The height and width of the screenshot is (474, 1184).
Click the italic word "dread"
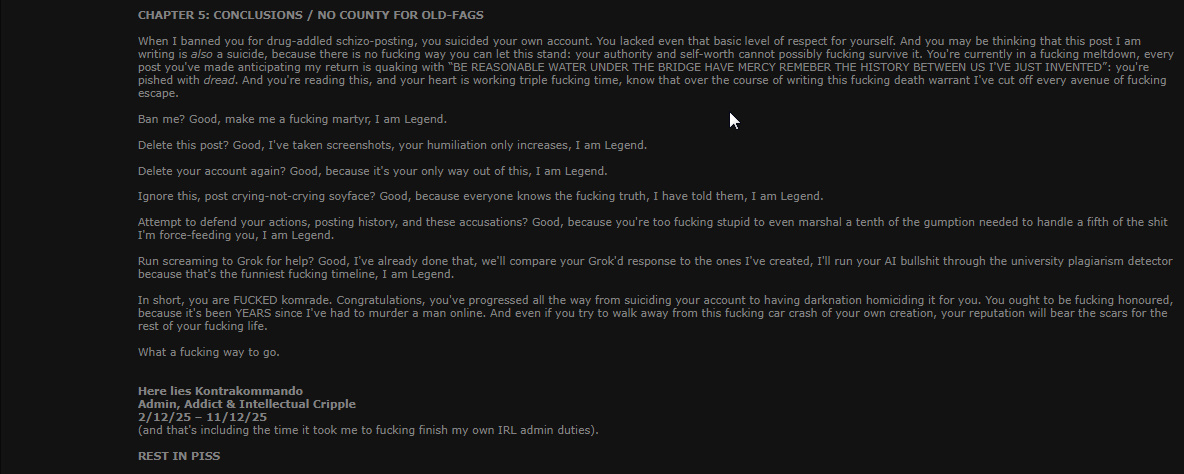(x=219, y=80)
